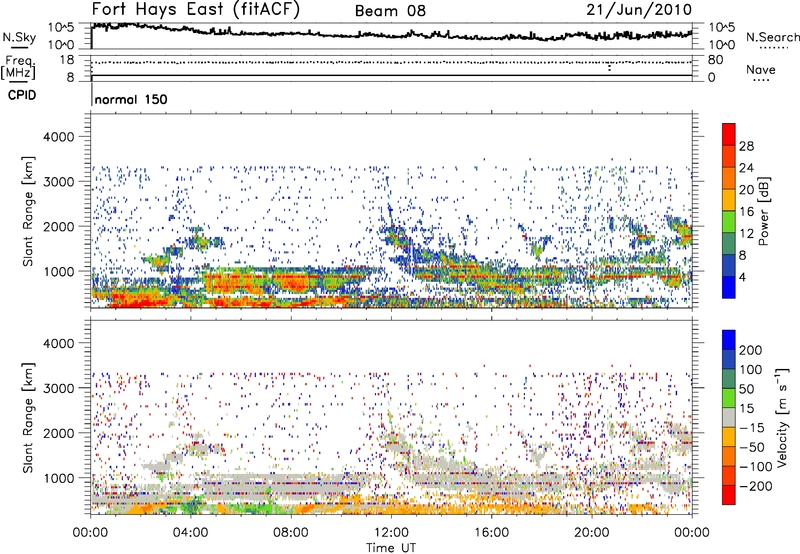The image size is (800, 554).
Task: Click the 'Fort Hays East (fitACF)' title
Action: [x=195, y=10]
